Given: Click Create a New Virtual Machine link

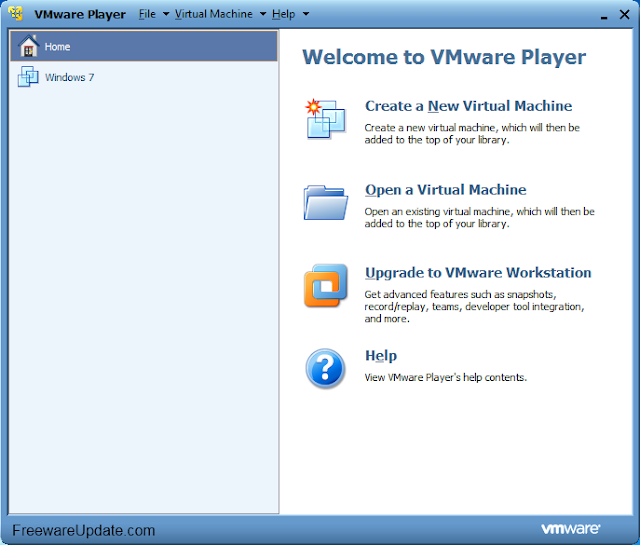Looking at the screenshot, I should pos(468,106).
